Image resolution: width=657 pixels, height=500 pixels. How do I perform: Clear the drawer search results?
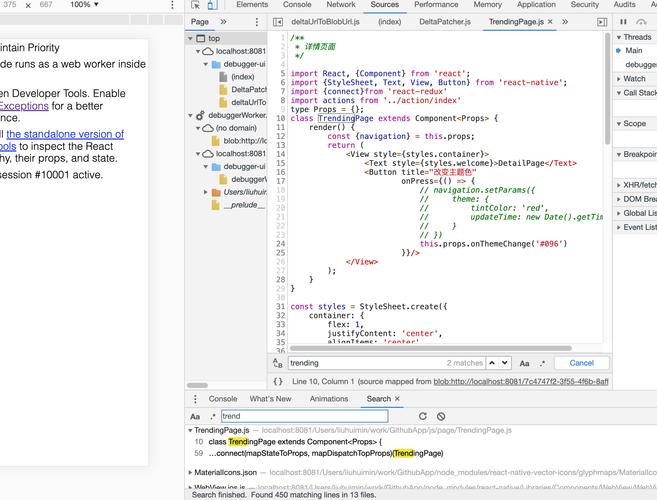click(441, 416)
